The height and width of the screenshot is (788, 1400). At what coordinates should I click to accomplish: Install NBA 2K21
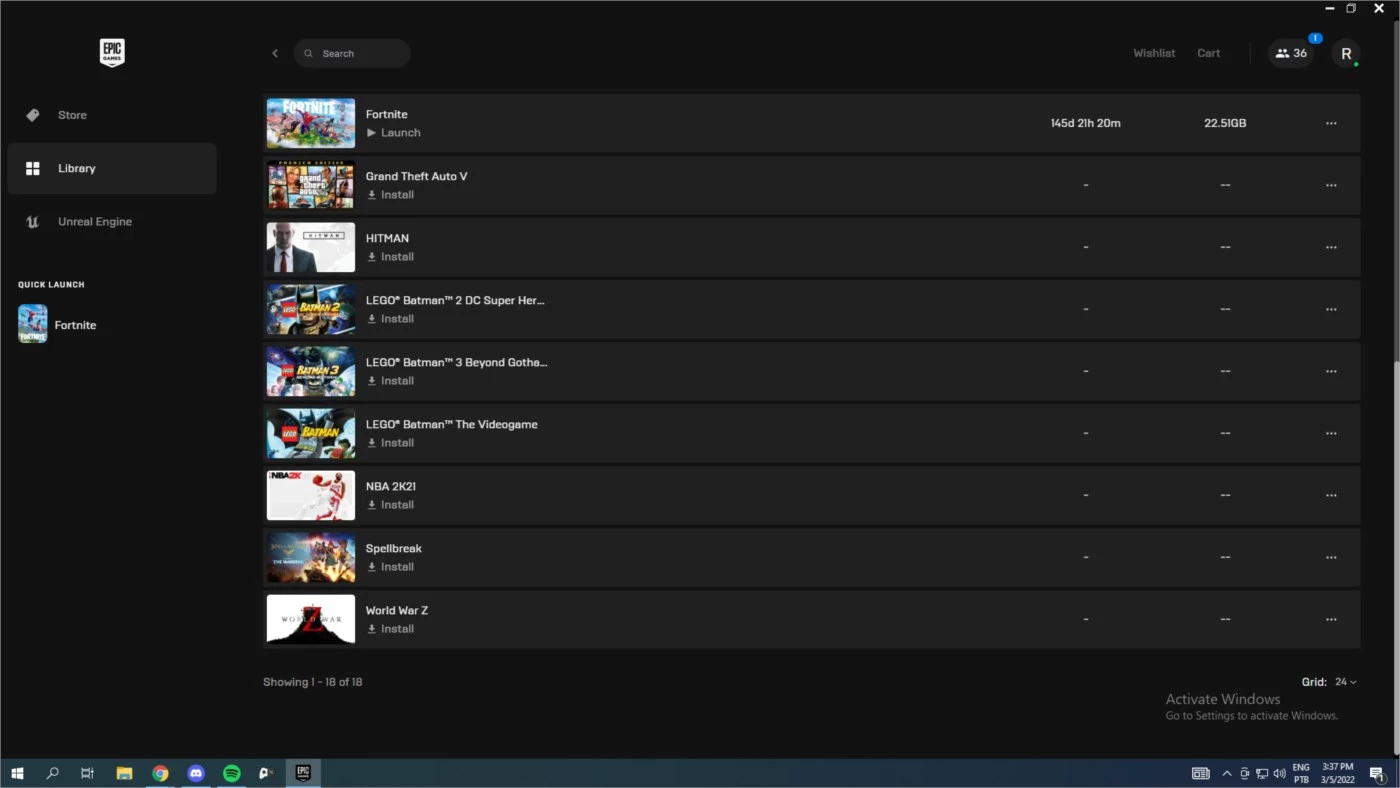390,505
